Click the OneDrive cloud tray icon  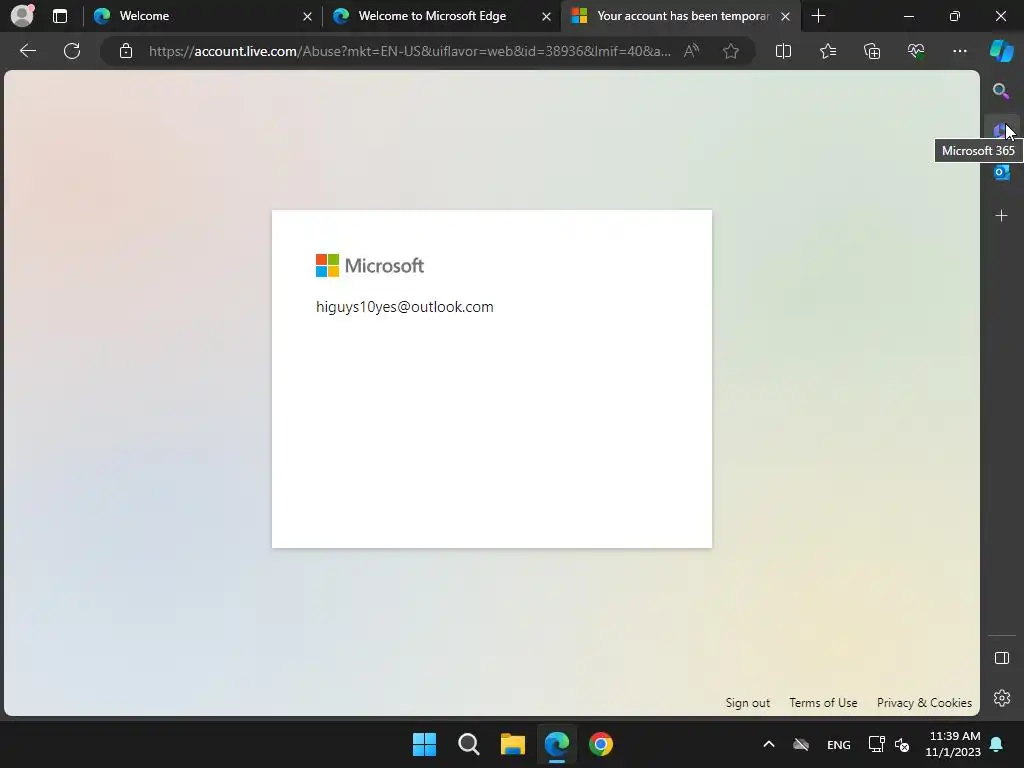coord(801,744)
